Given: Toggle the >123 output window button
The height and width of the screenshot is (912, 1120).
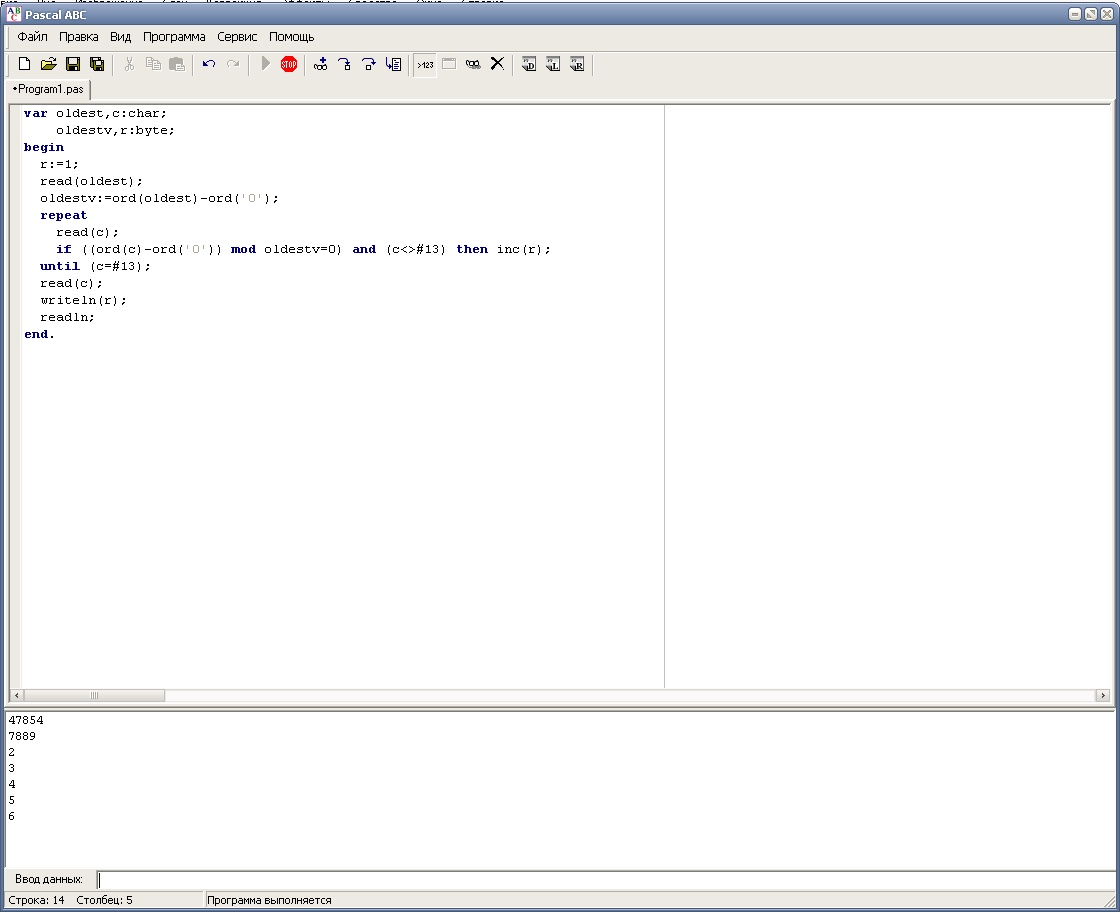Looking at the screenshot, I should 425,65.
